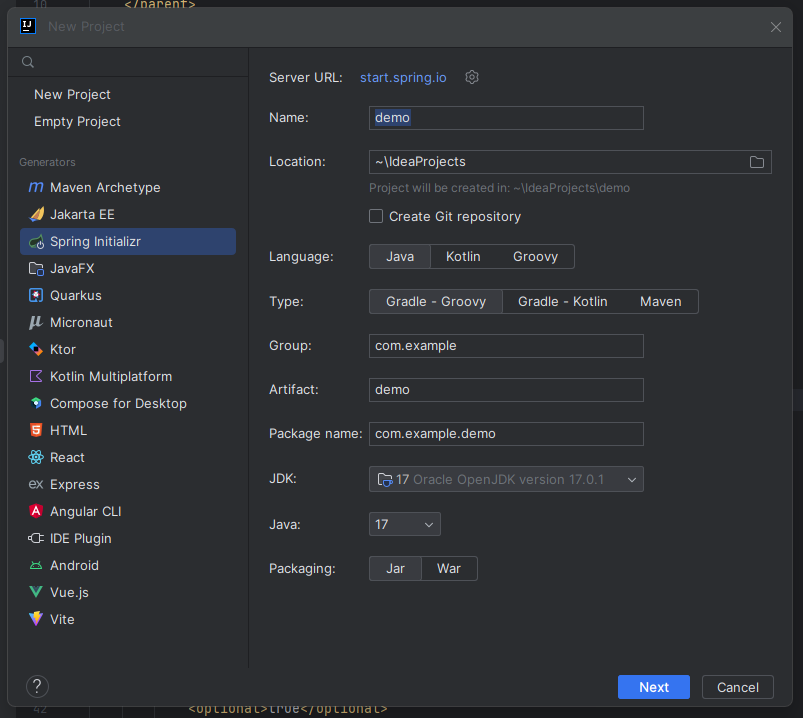803x718 pixels.
Task: Click the Next button
Action: (x=653, y=687)
